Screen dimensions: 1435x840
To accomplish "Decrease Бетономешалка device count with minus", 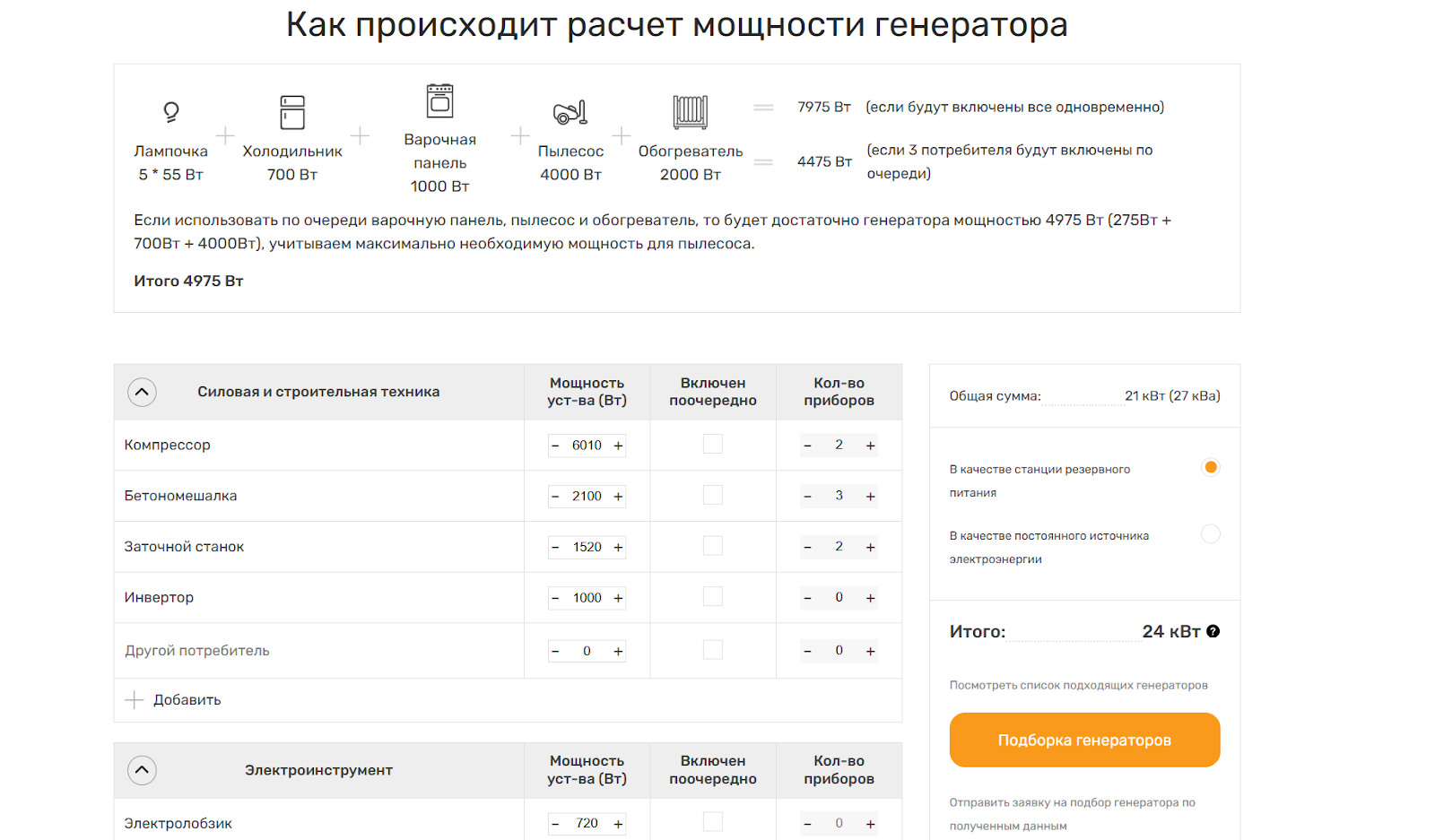I will pyautogui.click(x=807, y=497).
